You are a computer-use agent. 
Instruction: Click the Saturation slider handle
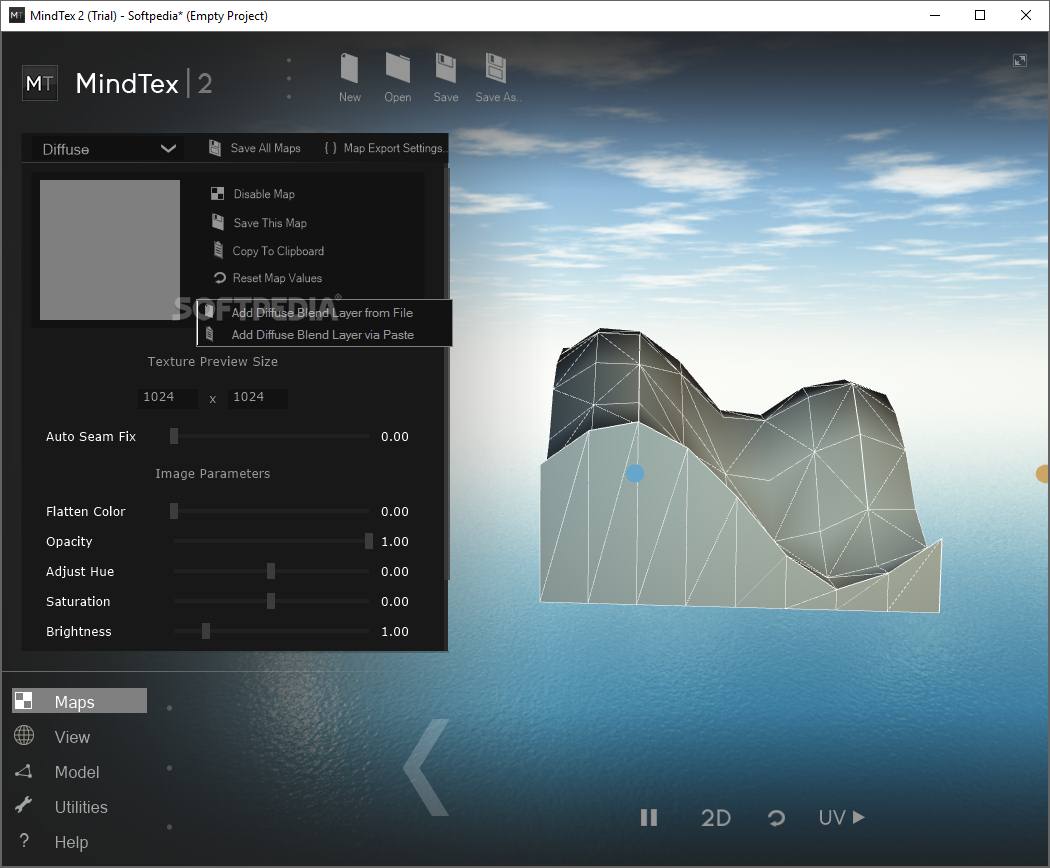coord(271,601)
